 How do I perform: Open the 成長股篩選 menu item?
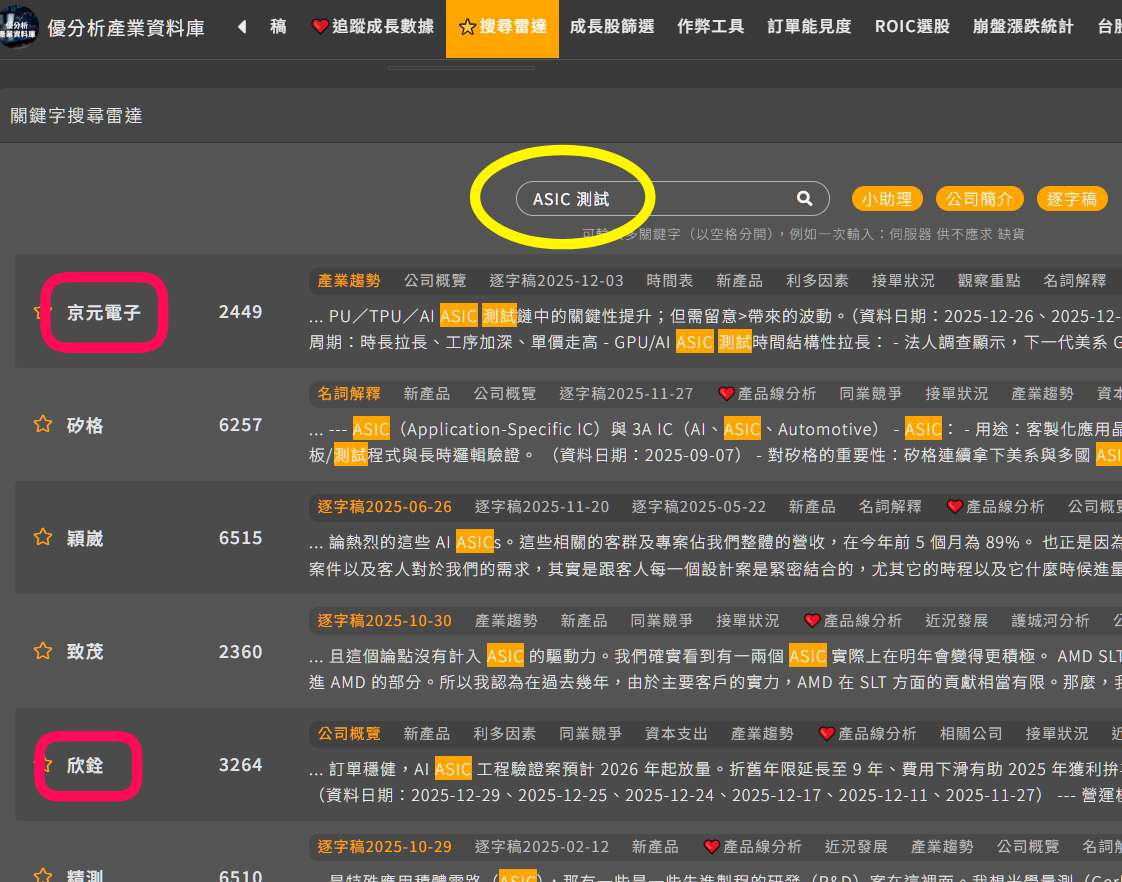click(611, 27)
